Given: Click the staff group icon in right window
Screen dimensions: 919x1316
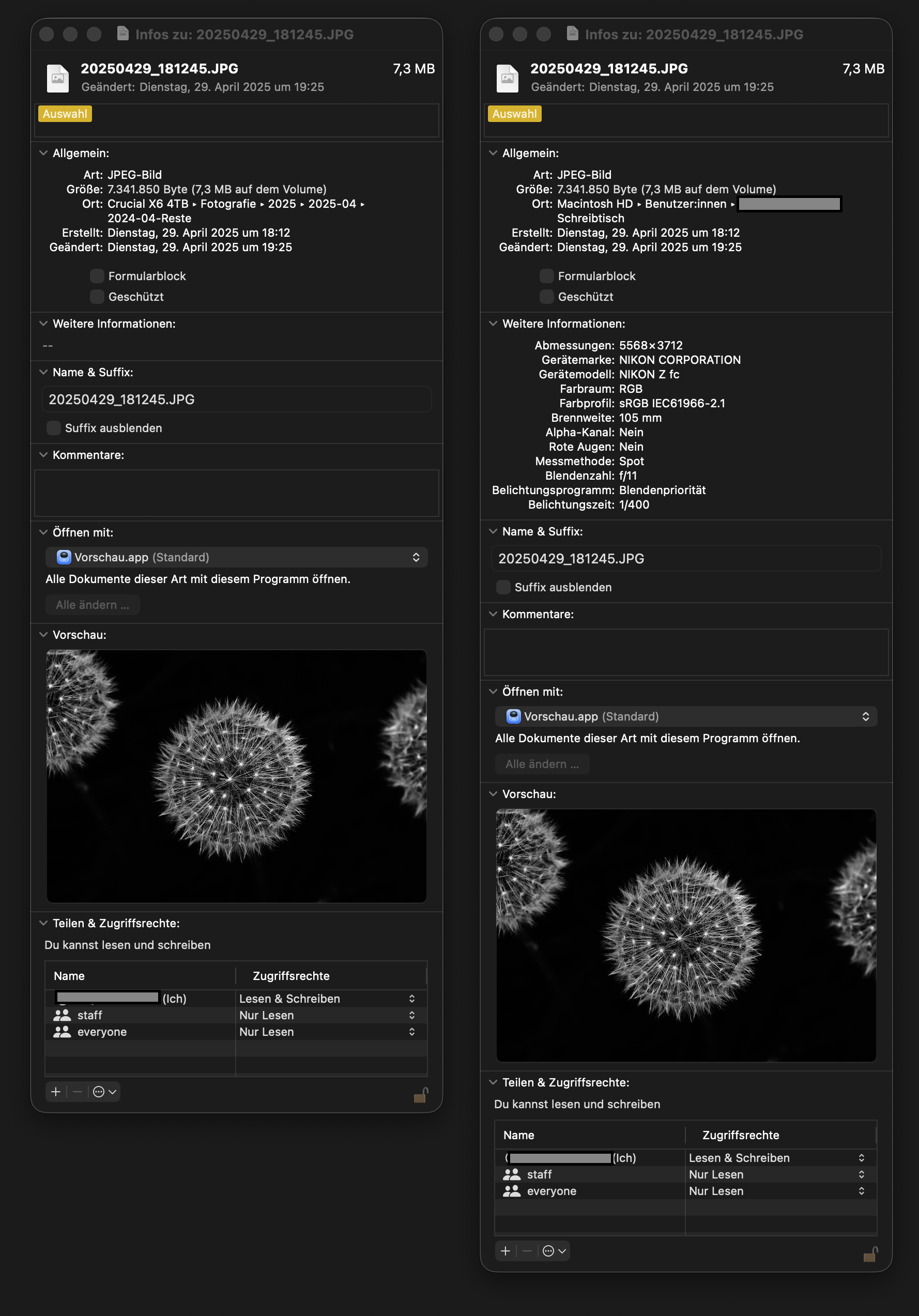Looking at the screenshot, I should click(511, 1174).
